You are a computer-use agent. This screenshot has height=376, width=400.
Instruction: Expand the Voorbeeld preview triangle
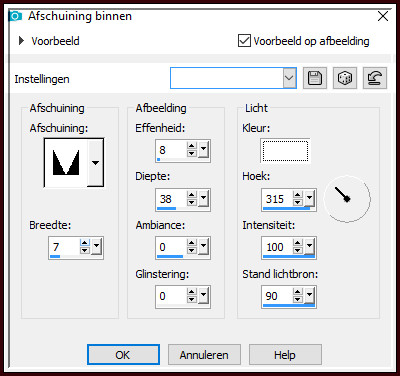(x=22, y=41)
